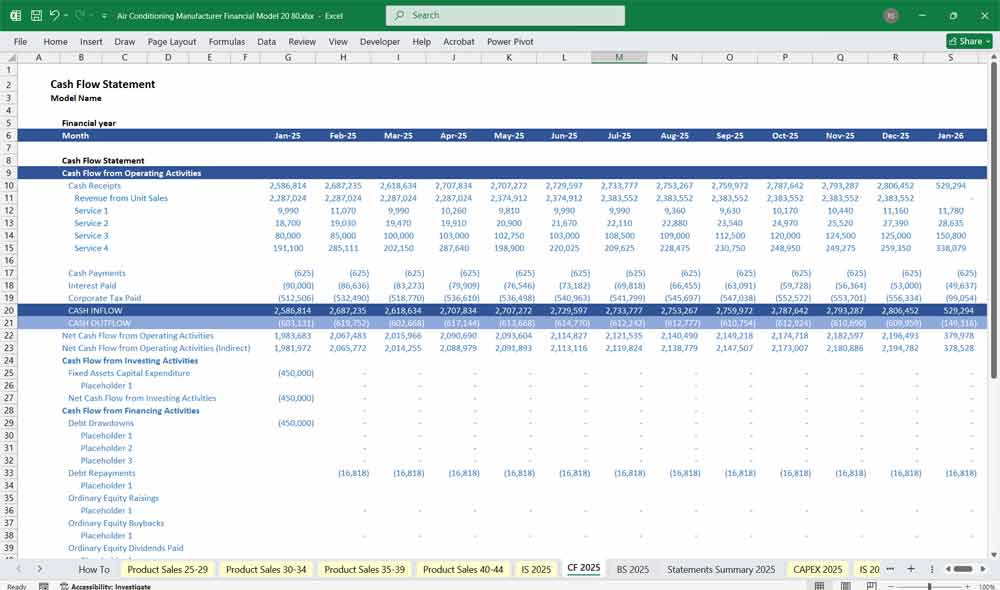This screenshot has height=590, width=1000.
Task: Select cell M6 containing Jul-25
Action: pyautogui.click(x=619, y=135)
